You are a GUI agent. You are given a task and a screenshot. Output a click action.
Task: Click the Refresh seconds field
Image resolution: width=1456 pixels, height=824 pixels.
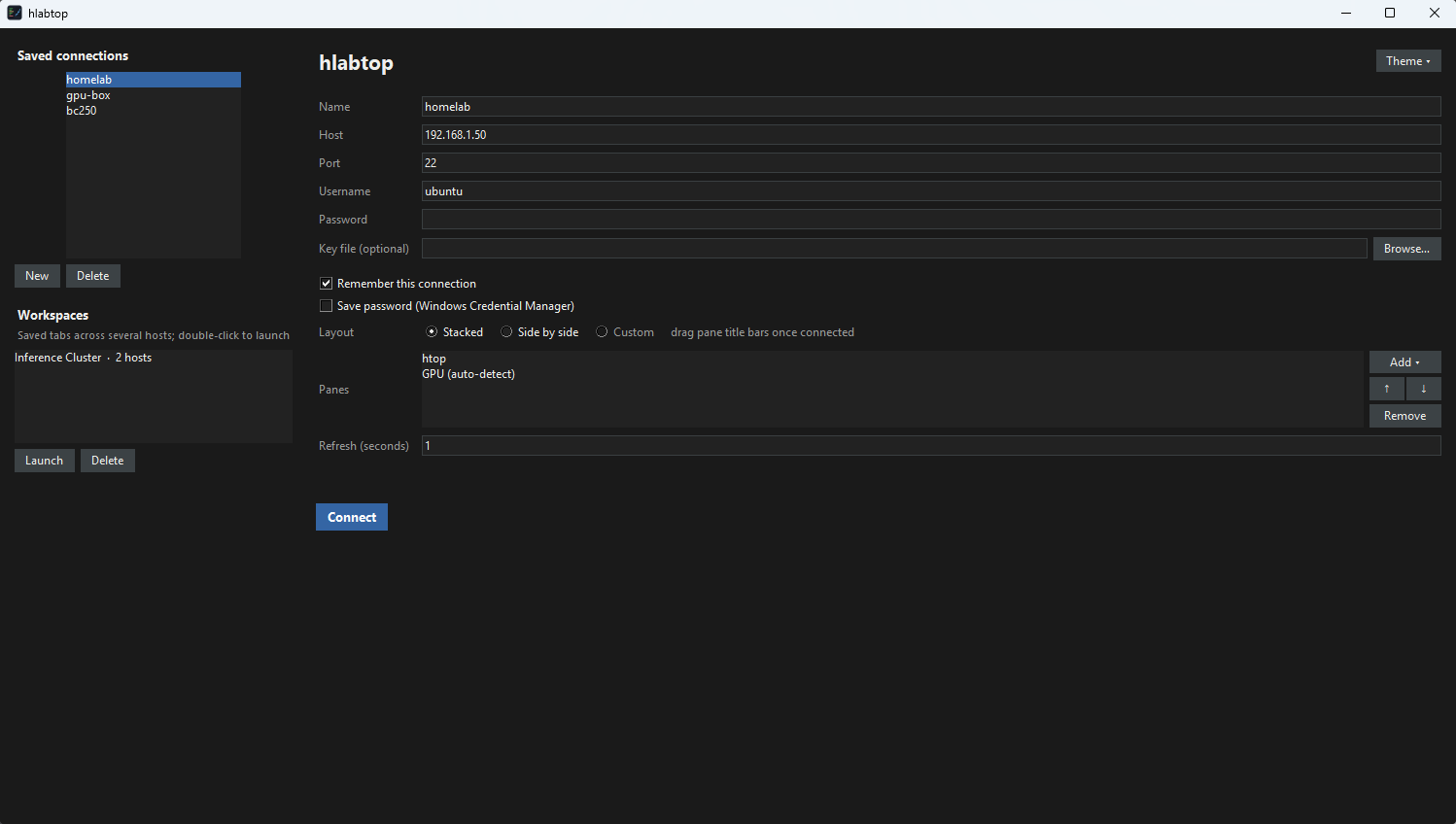pos(931,446)
